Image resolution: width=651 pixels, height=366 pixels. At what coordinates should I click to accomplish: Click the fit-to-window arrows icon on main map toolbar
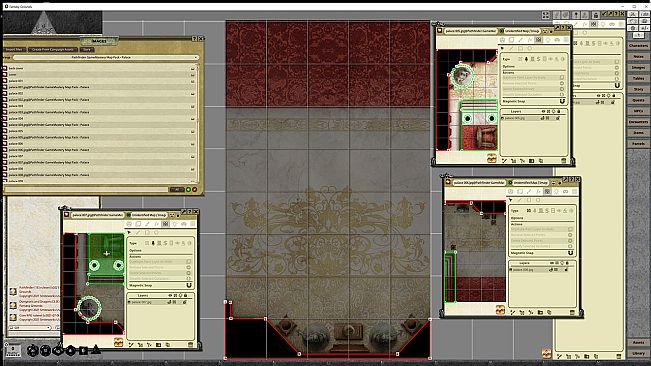point(546,15)
